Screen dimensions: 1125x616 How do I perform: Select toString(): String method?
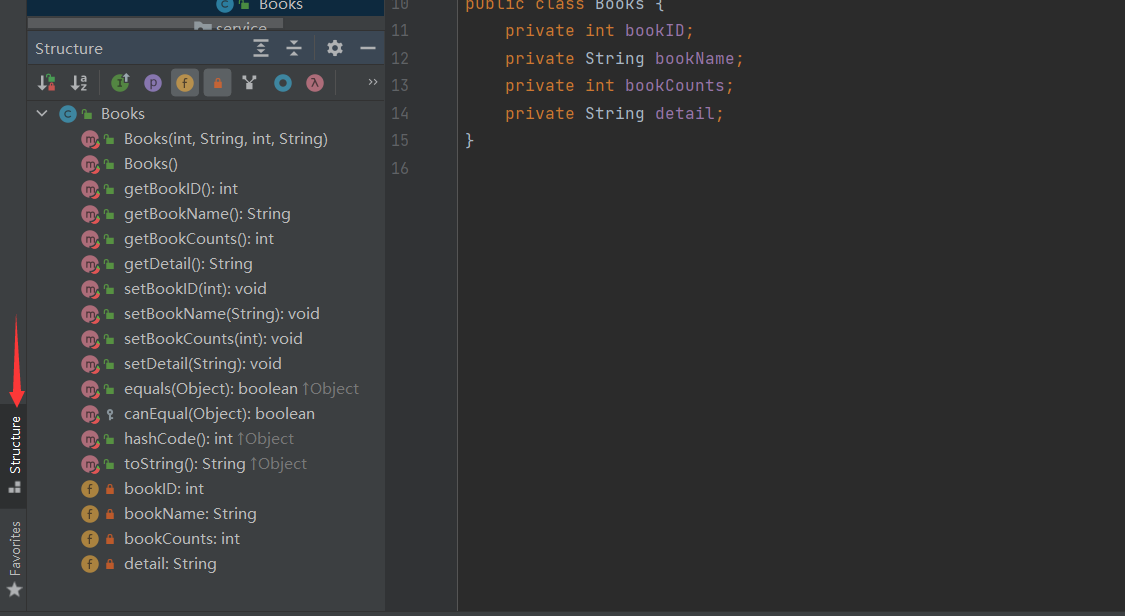(184, 464)
